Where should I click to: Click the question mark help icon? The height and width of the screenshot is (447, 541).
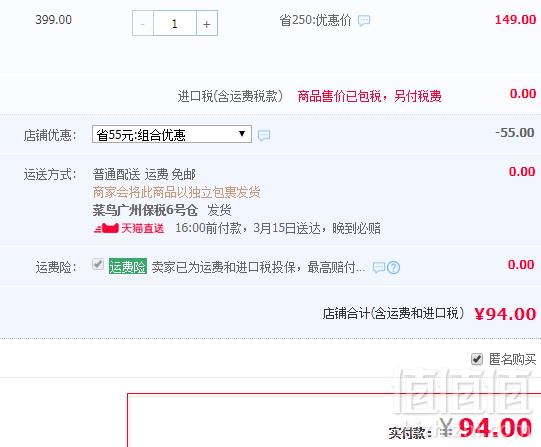pos(393,267)
